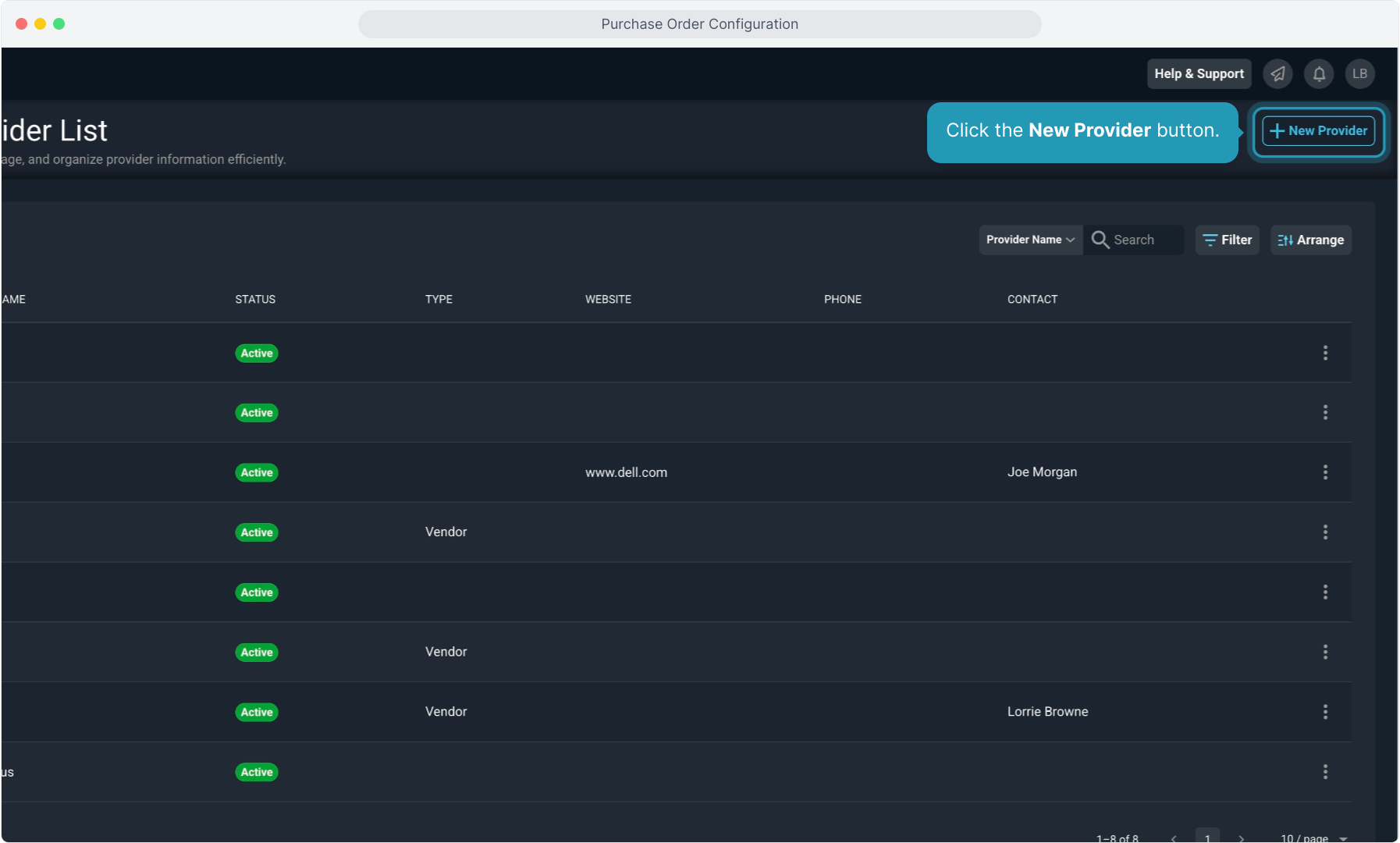
Task: Open the notifications bell
Action: click(x=1319, y=74)
